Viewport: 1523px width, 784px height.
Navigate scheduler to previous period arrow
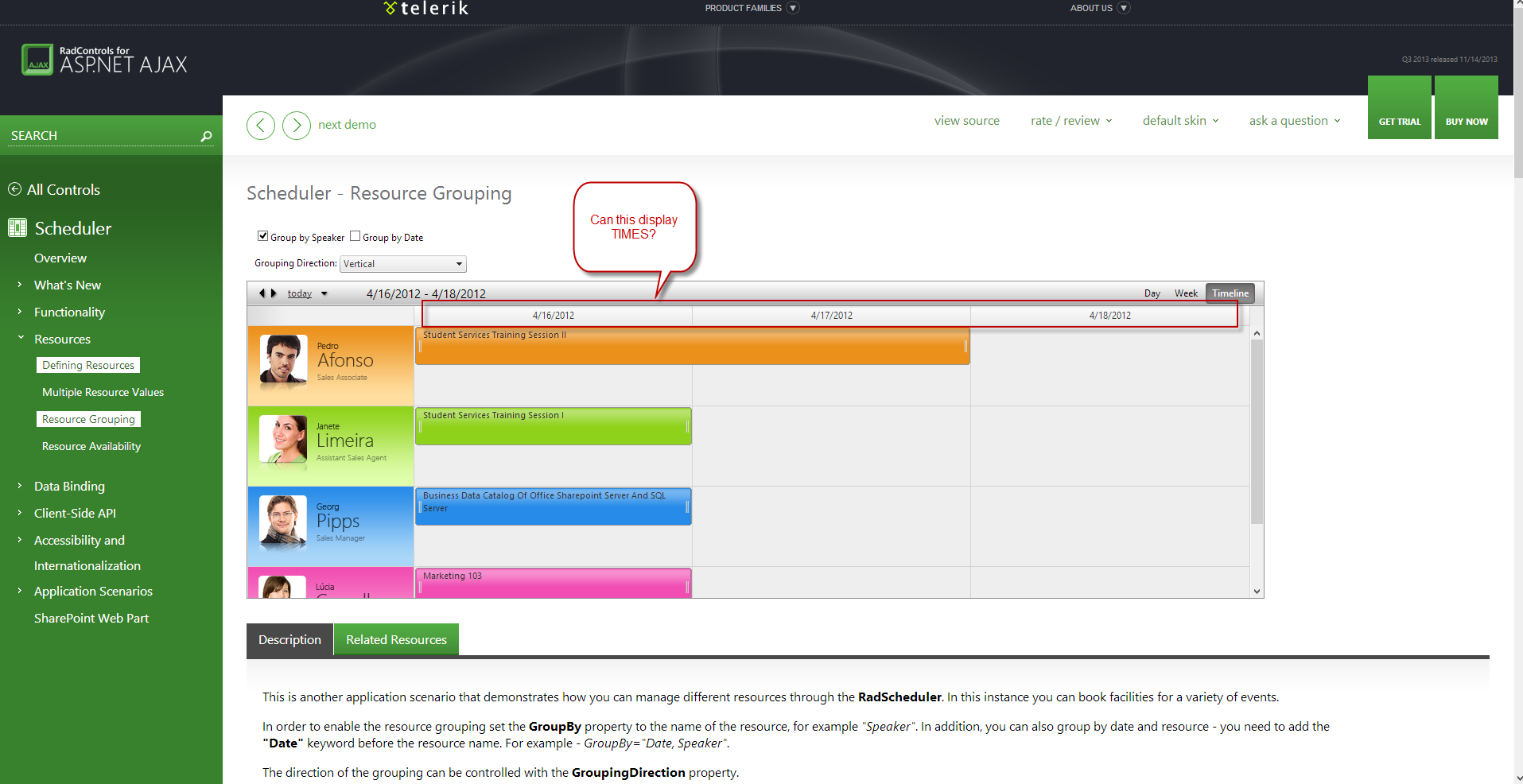(x=262, y=293)
